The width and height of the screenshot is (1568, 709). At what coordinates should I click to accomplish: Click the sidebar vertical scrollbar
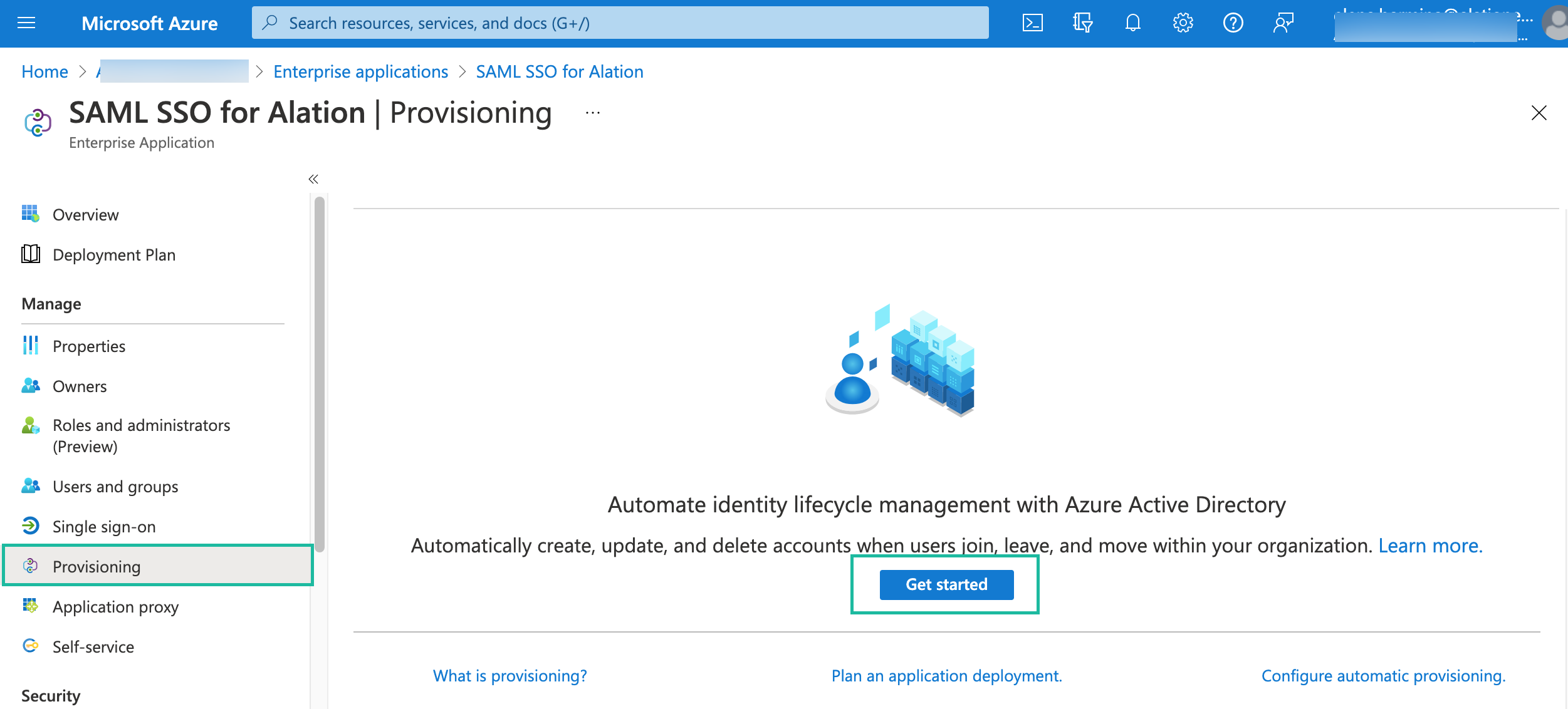320,375
